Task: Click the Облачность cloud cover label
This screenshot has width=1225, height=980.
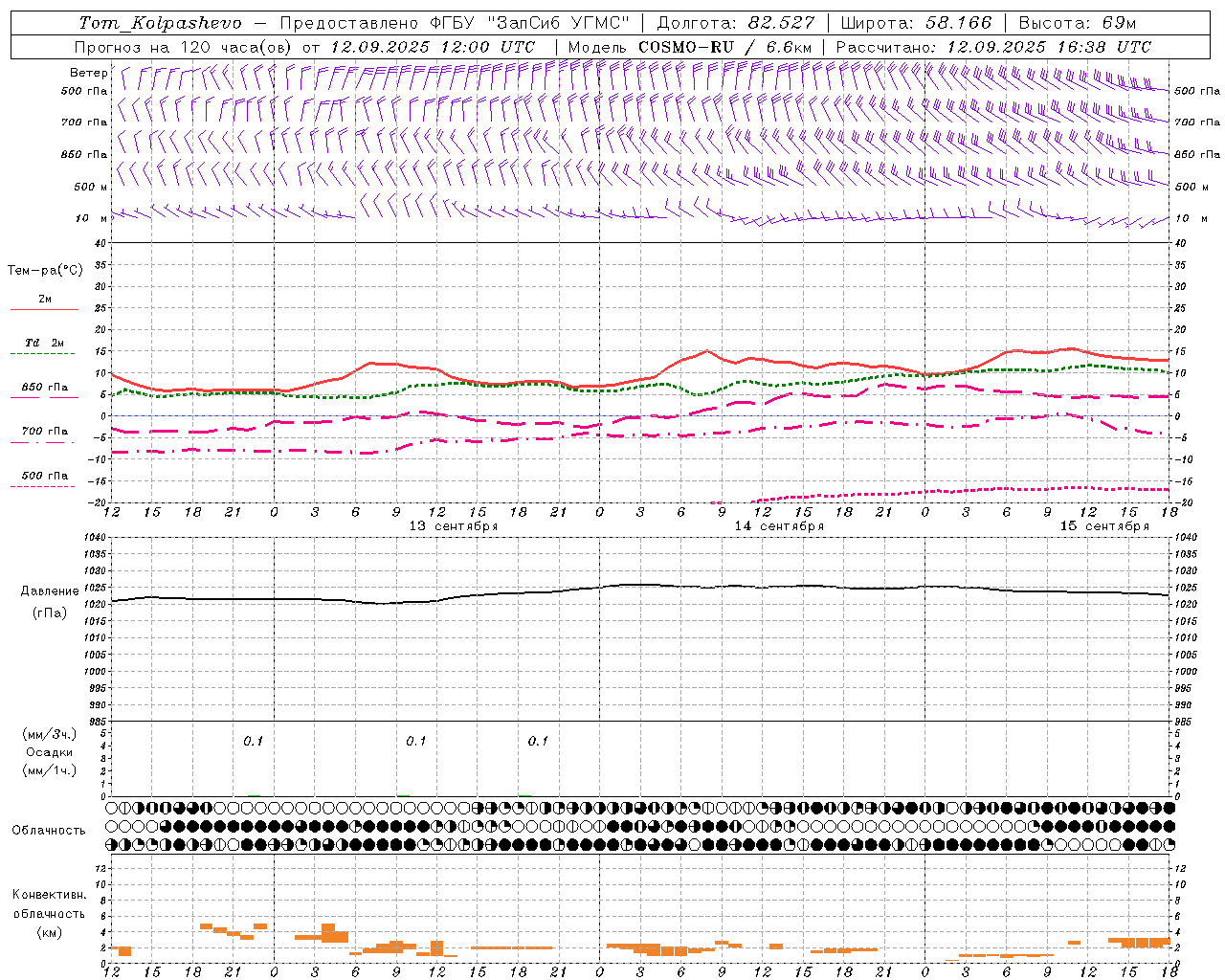Action: click(49, 830)
